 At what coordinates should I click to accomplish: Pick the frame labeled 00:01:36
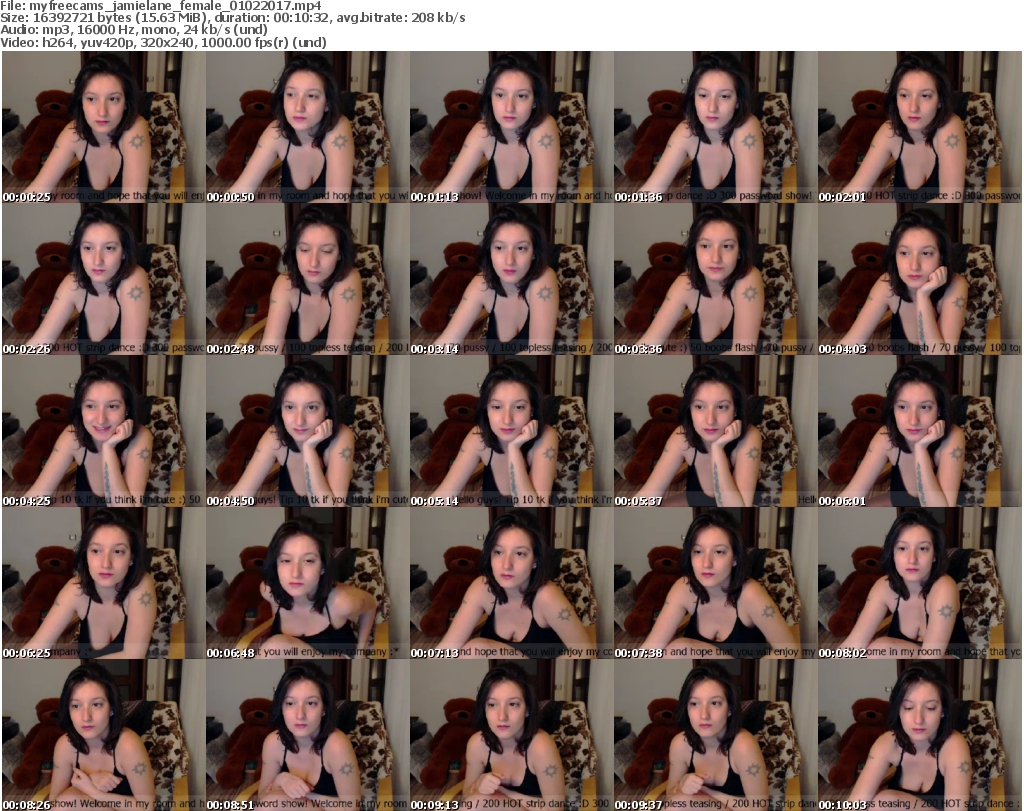[715, 127]
